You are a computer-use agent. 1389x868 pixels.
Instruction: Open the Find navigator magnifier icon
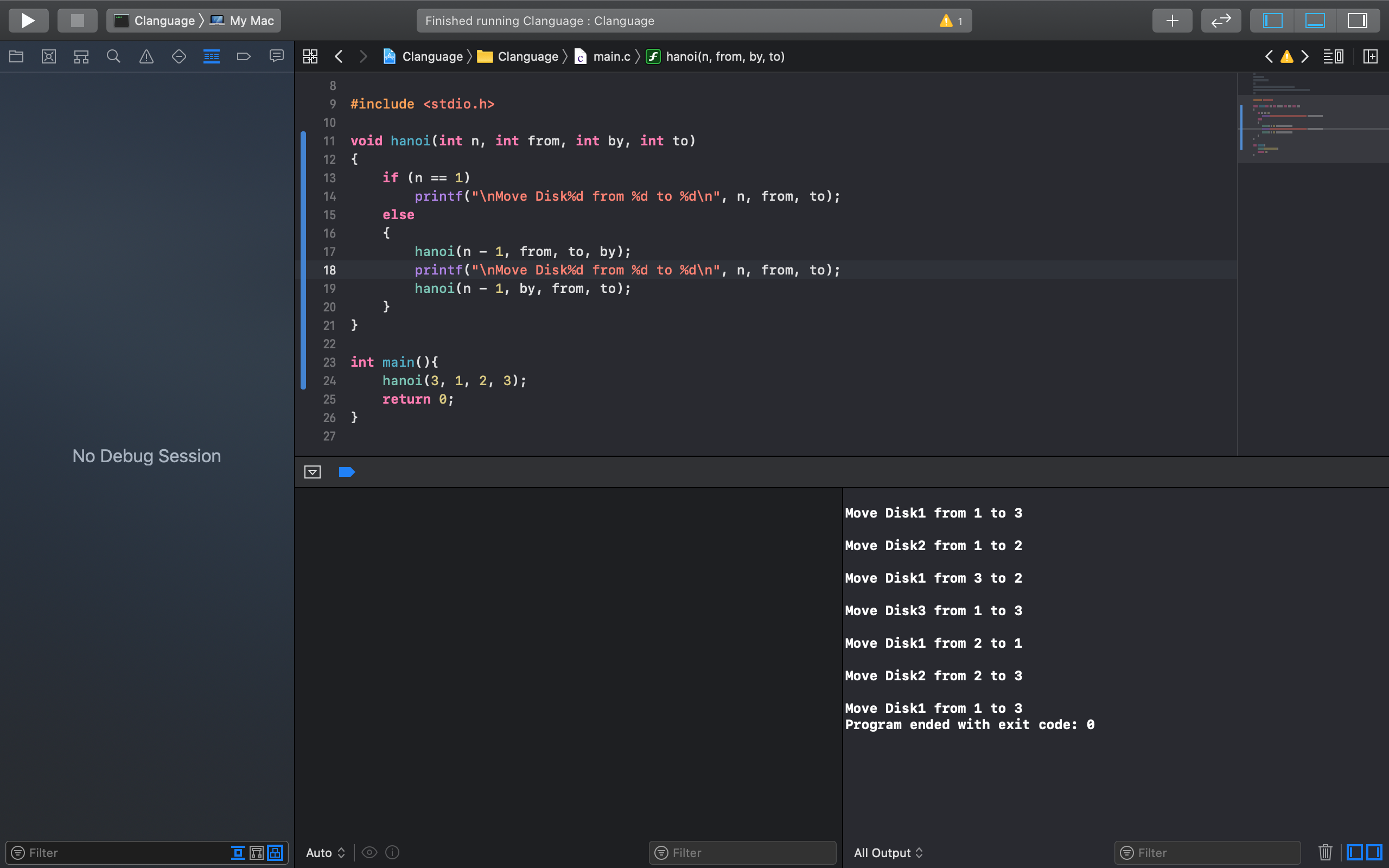pyautogui.click(x=113, y=56)
